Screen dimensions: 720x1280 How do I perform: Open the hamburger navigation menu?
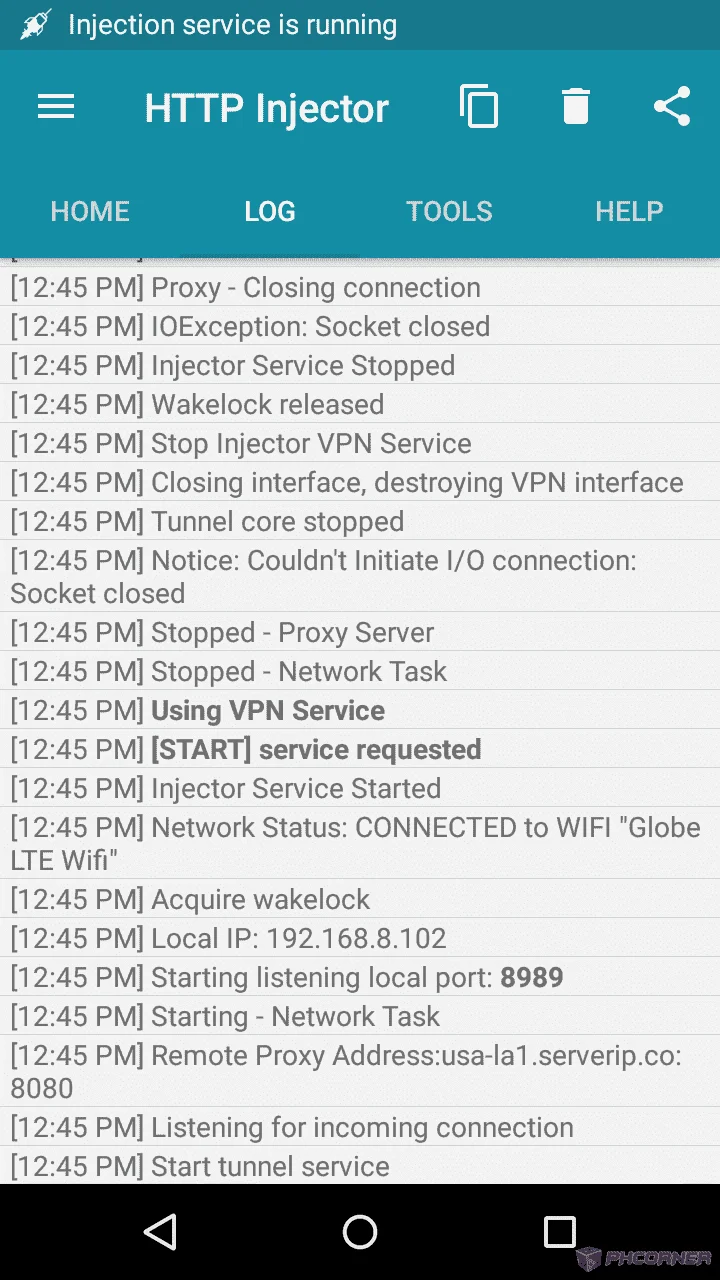(x=56, y=107)
